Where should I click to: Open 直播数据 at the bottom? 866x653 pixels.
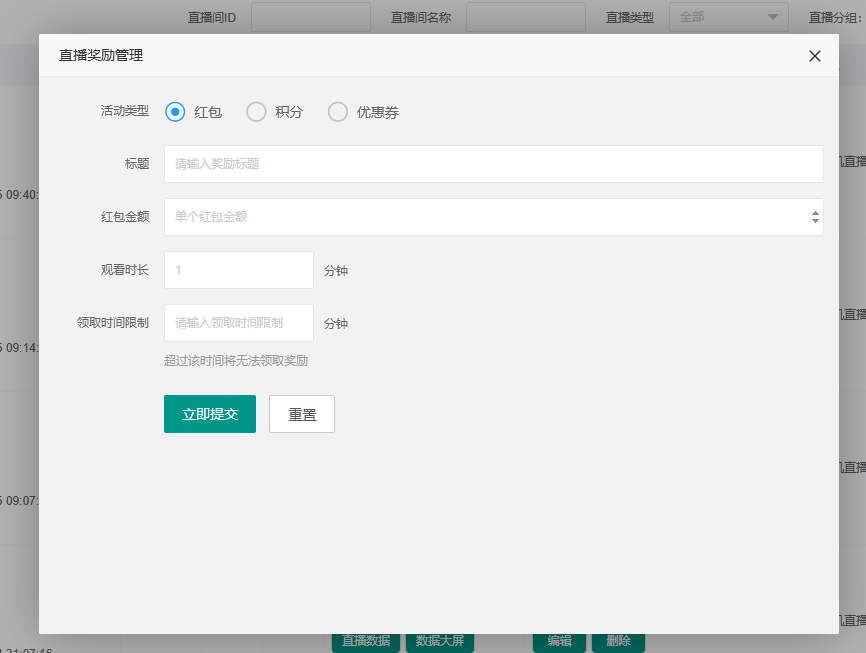[366, 641]
